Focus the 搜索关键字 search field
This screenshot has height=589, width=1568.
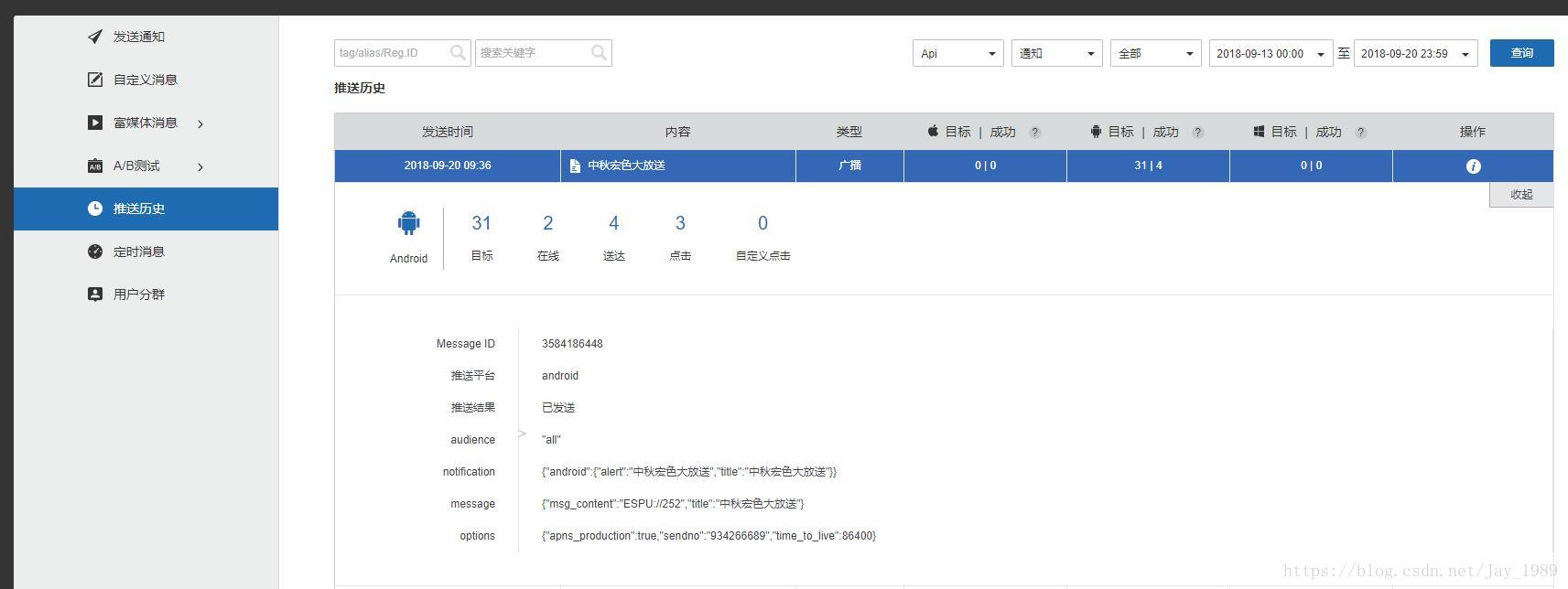pos(544,53)
